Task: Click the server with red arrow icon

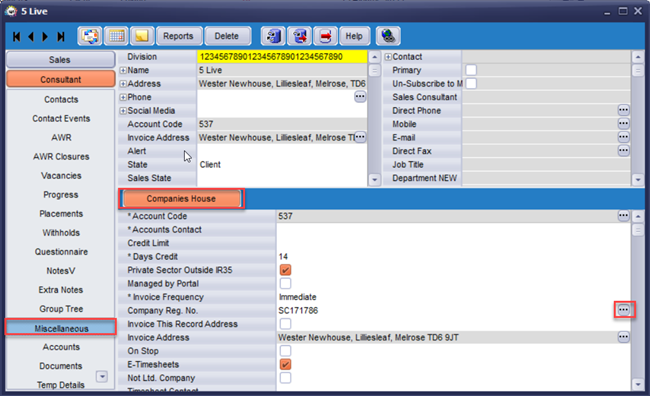Action: [299, 36]
